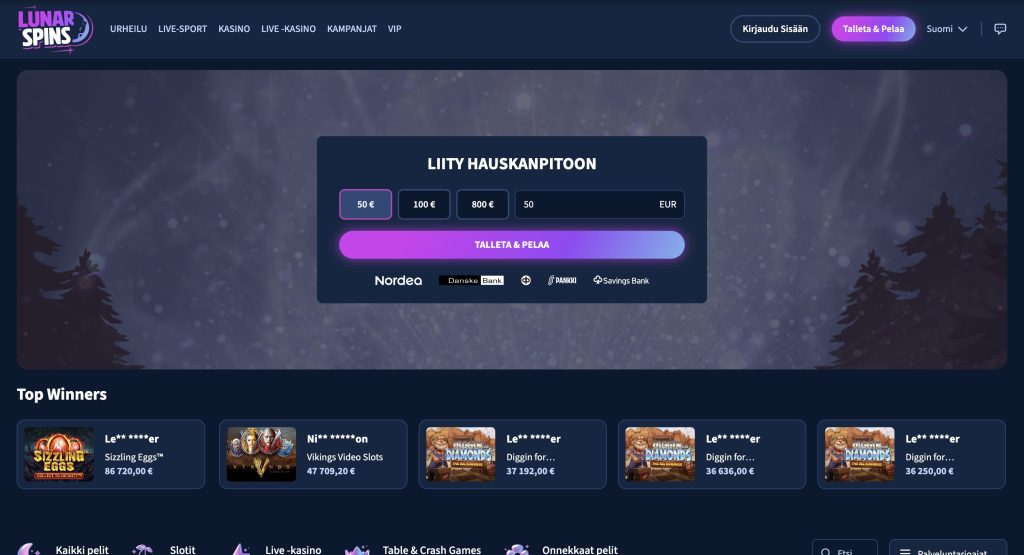Click the Kaikki pelit moon icon
Viewport: 1024px width, 555px height.
point(27,550)
